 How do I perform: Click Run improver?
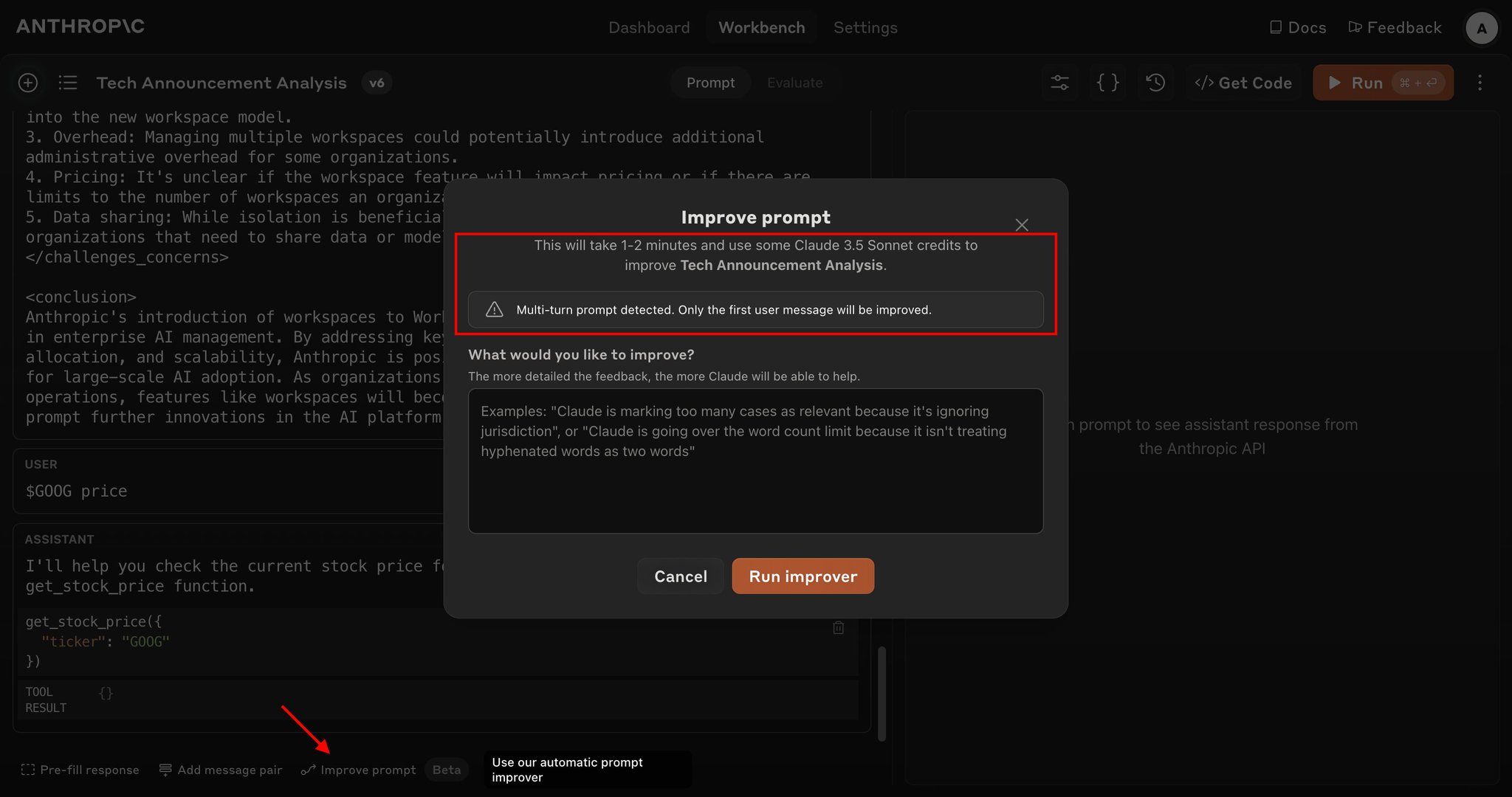(x=803, y=576)
